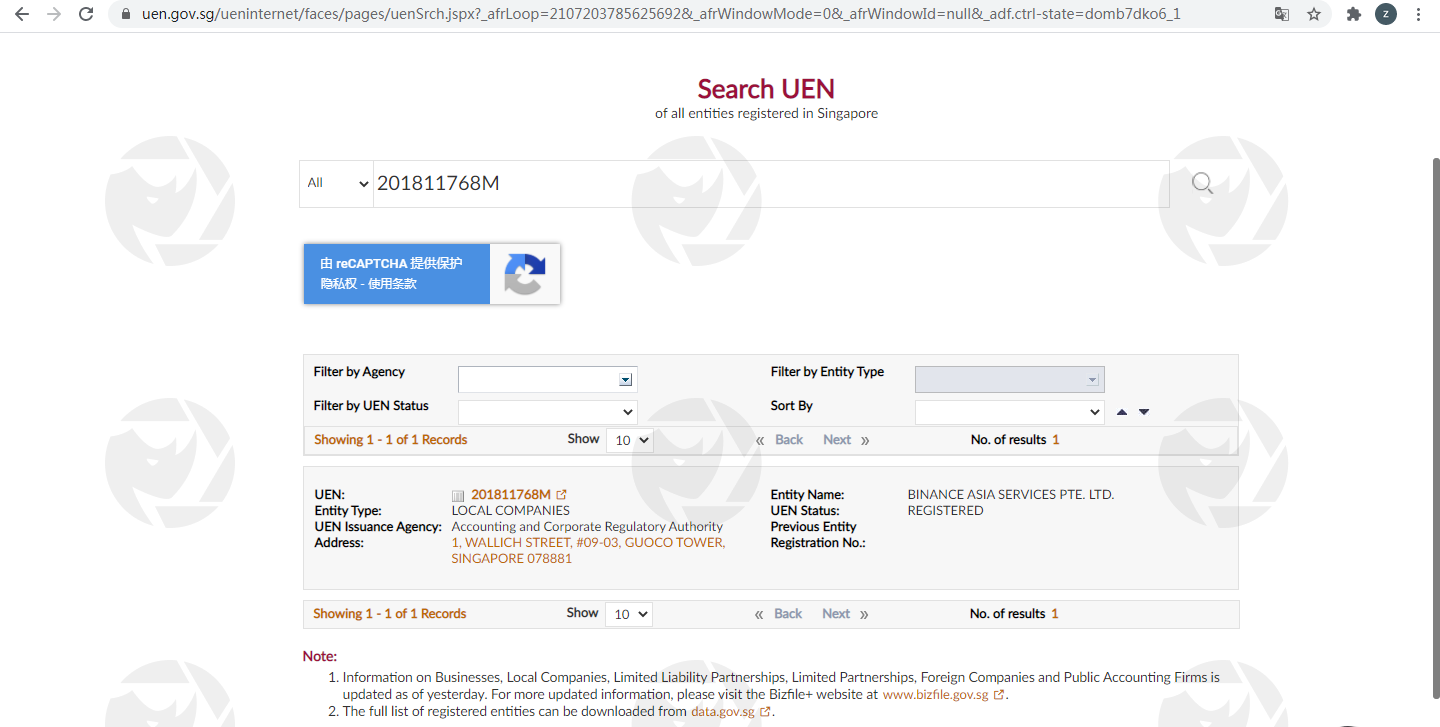Click the sort descending down arrow
This screenshot has height=727, width=1440.
pos(1144,412)
